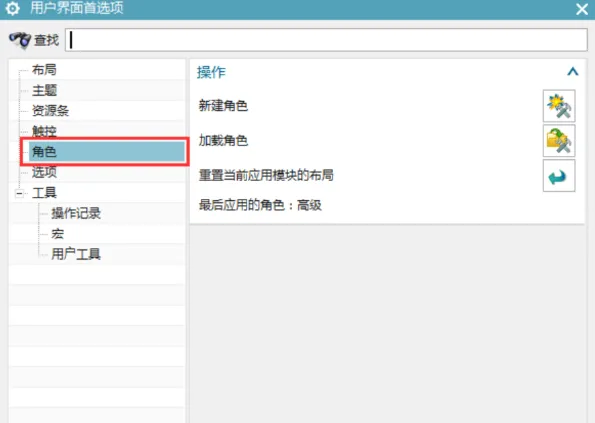Open 操作记录 under 工具
Screen dimensions: 595x423
click(76, 213)
